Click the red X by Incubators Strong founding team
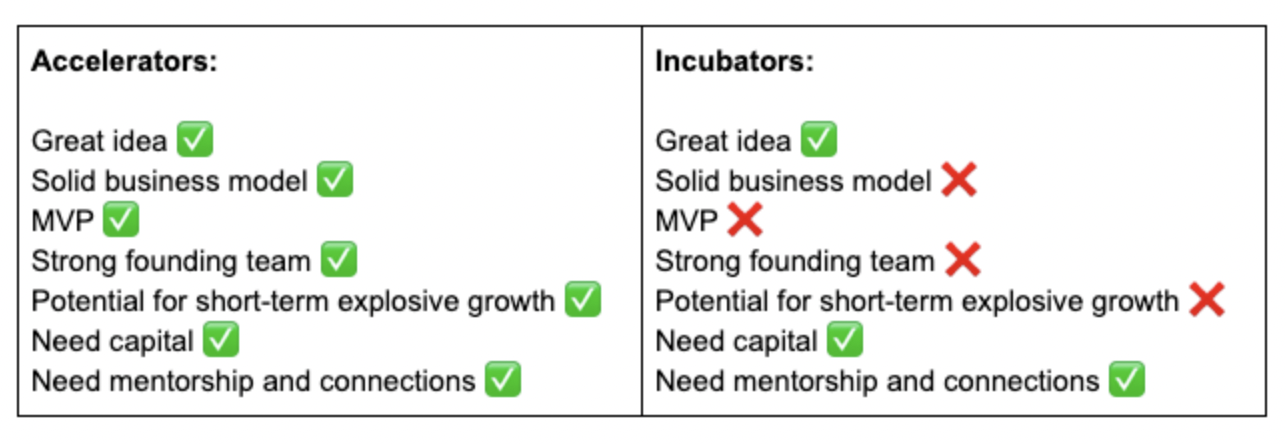Image resolution: width=1286 pixels, height=444 pixels. click(963, 260)
